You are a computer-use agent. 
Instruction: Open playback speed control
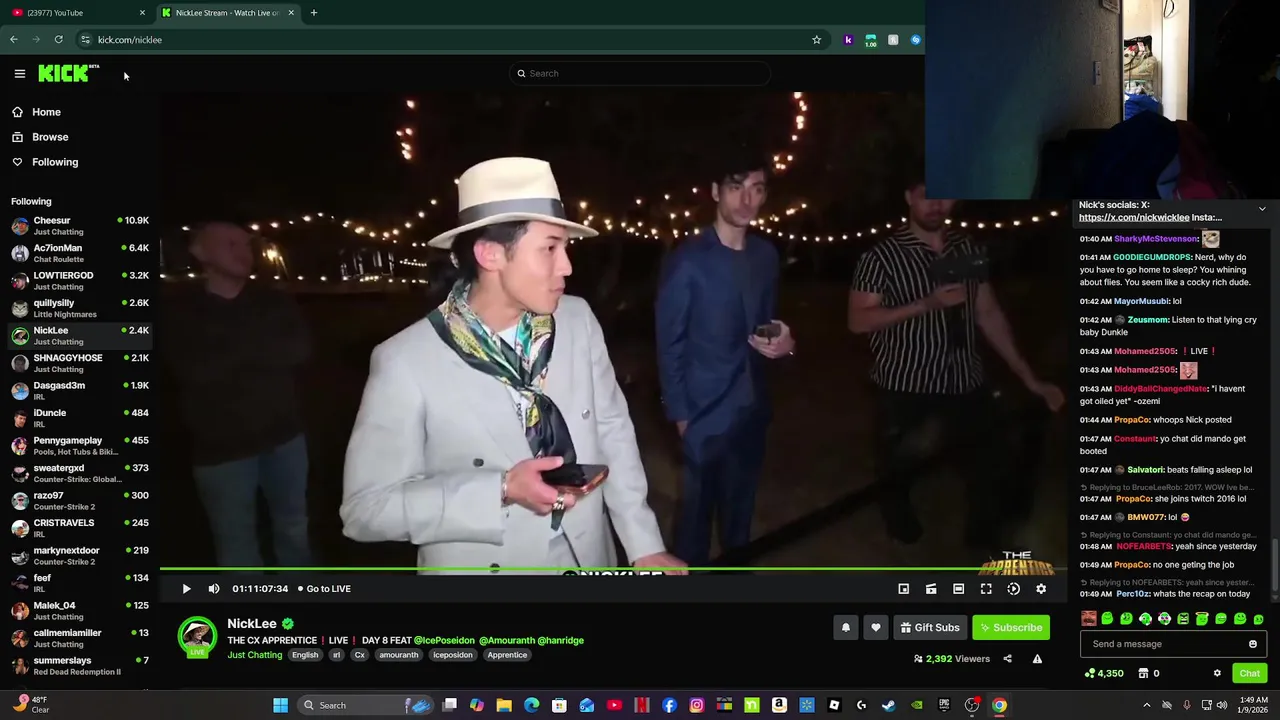coord(1013,589)
